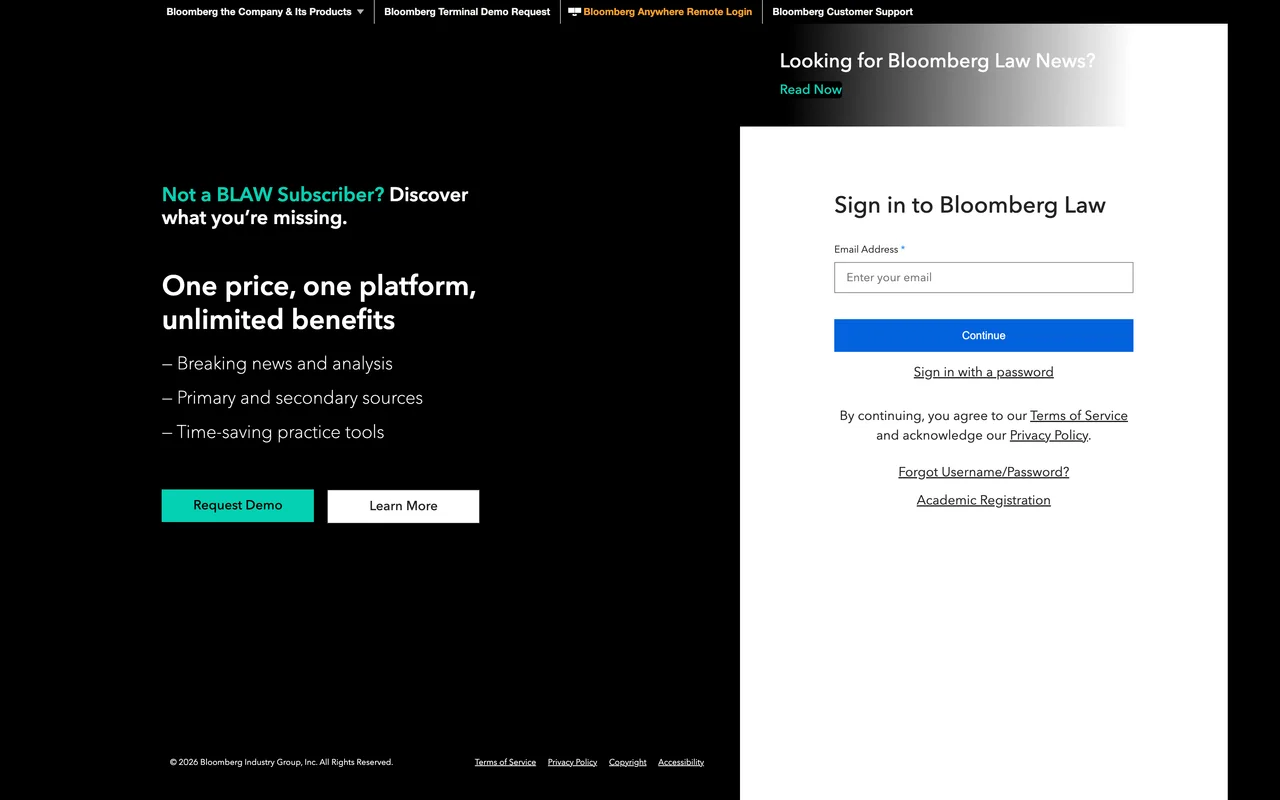The width and height of the screenshot is (1280, 800).
Task: Click the Request Demo button
Action: click(238, 505)
